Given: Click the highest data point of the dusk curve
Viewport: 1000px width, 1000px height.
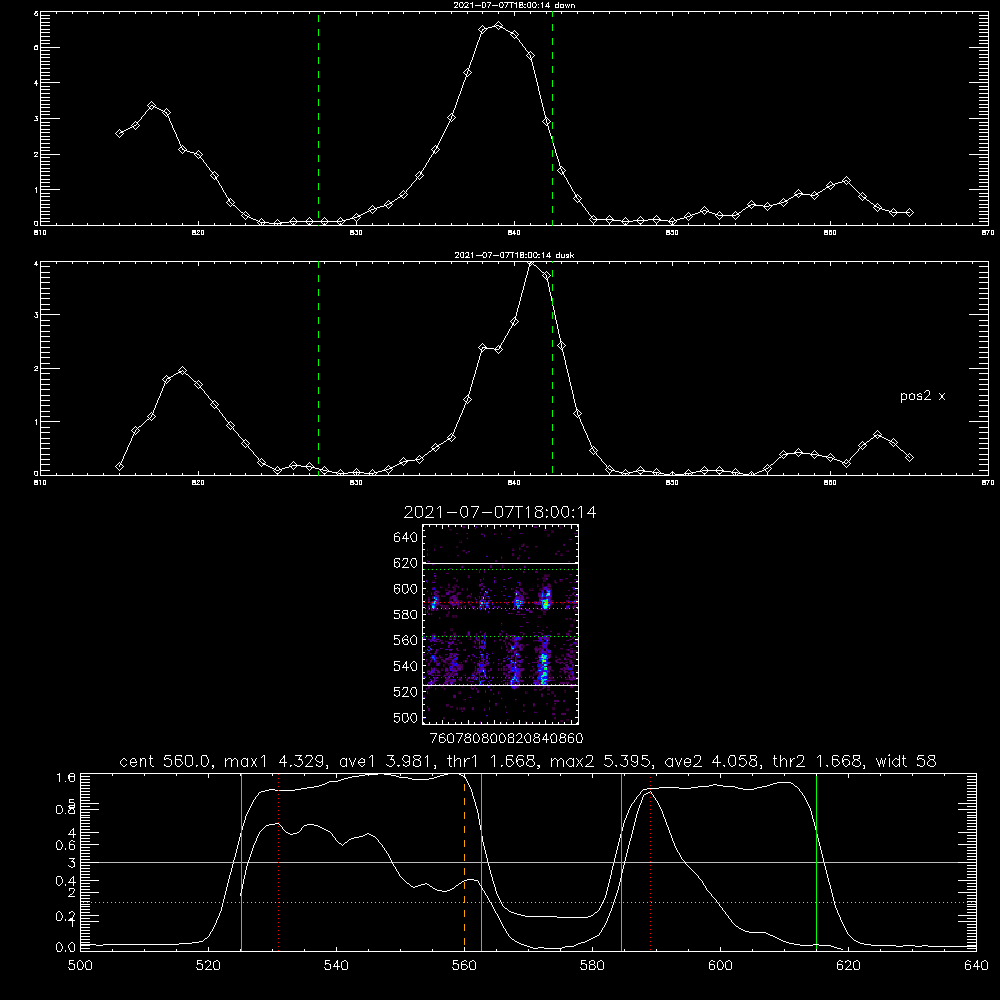Looking at the screenshot, I should point(531,264).
